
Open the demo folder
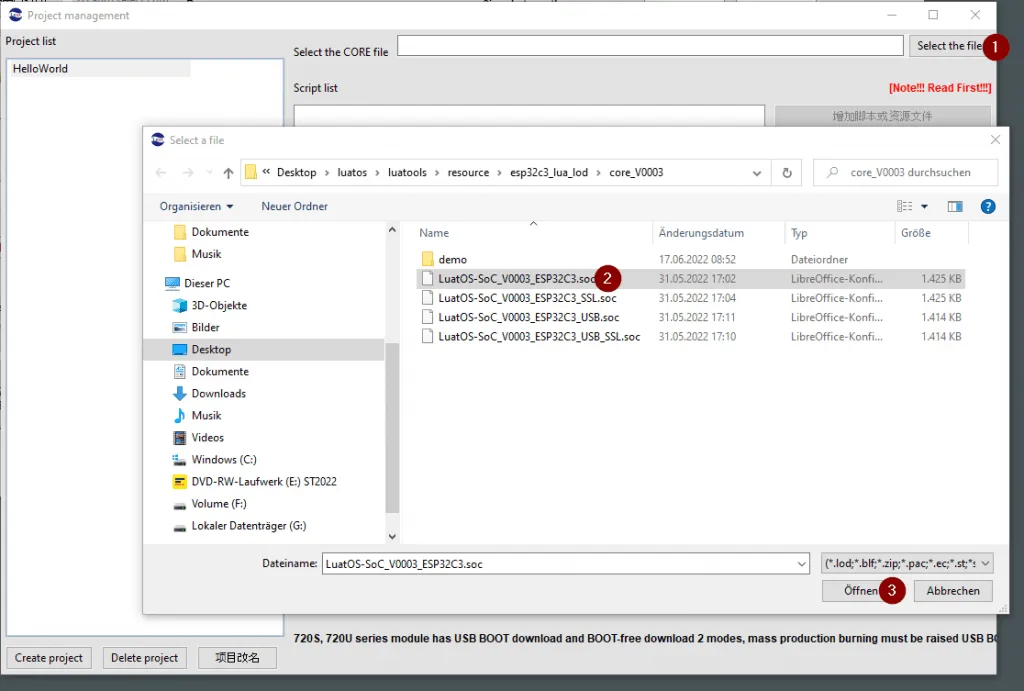coord(452,259)
